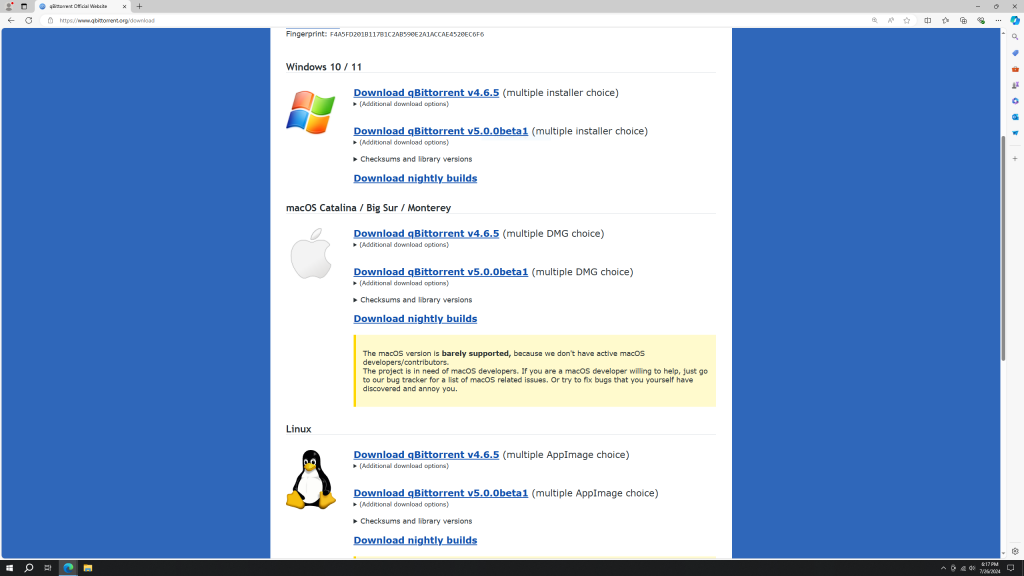This screenshot has height=576, width=1024.
Task: Expand Additional download options under Linux v5.0.0beta1
Action: pos(403,504)
